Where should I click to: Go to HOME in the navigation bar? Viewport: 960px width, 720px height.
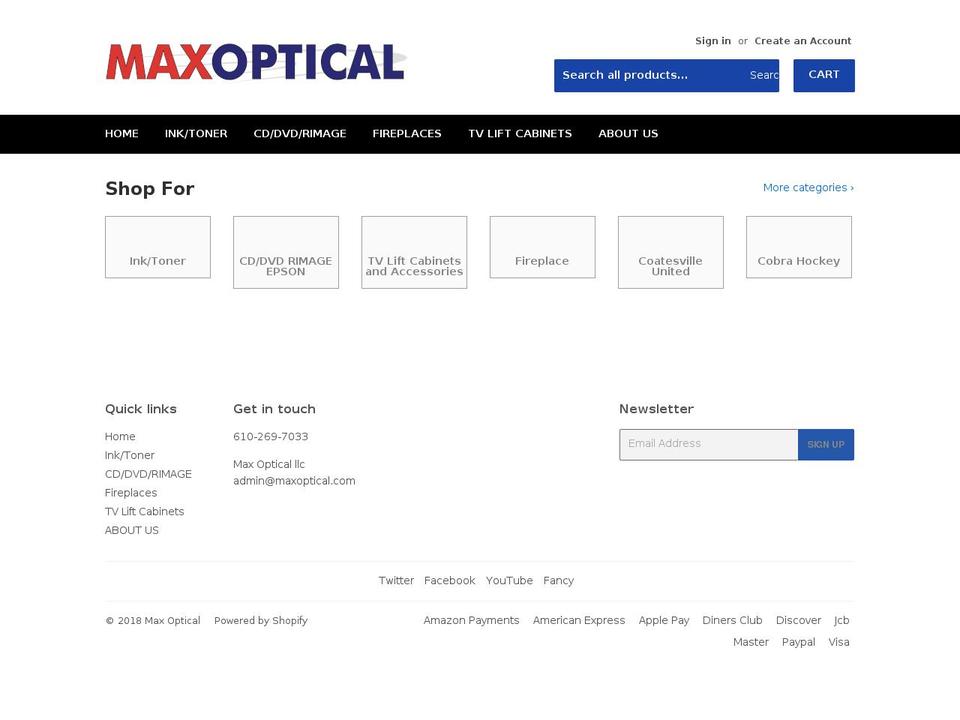pyautogui.click(x=121, y=133)
